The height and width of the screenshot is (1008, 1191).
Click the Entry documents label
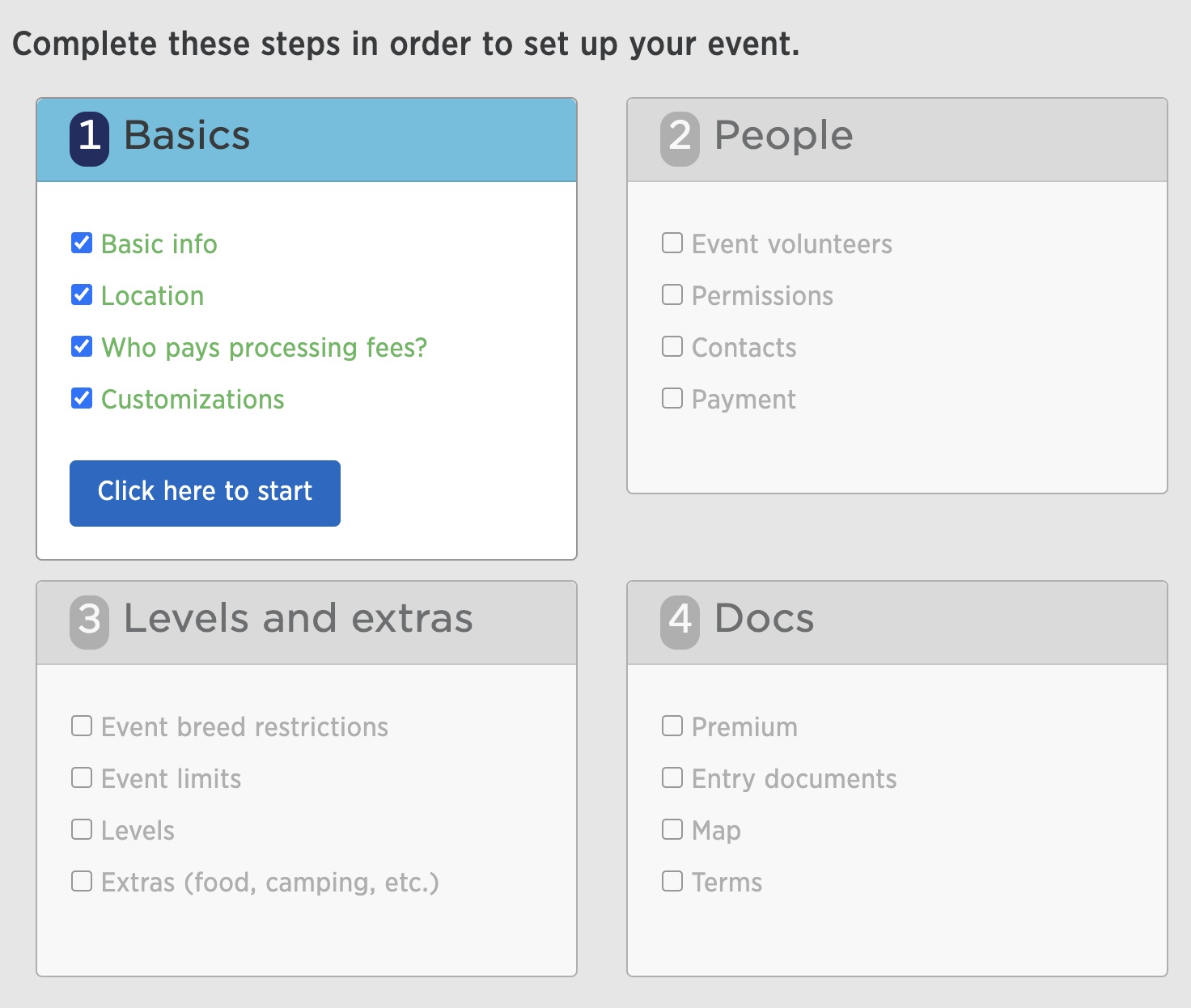coord(795,779)
